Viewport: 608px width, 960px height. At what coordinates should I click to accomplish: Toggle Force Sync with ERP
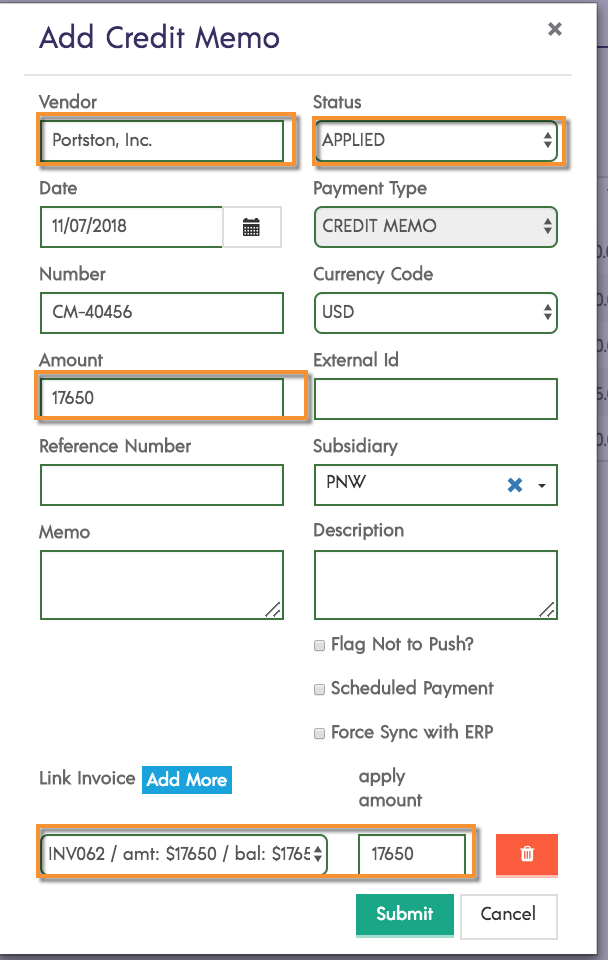click(x=320, y=733)
